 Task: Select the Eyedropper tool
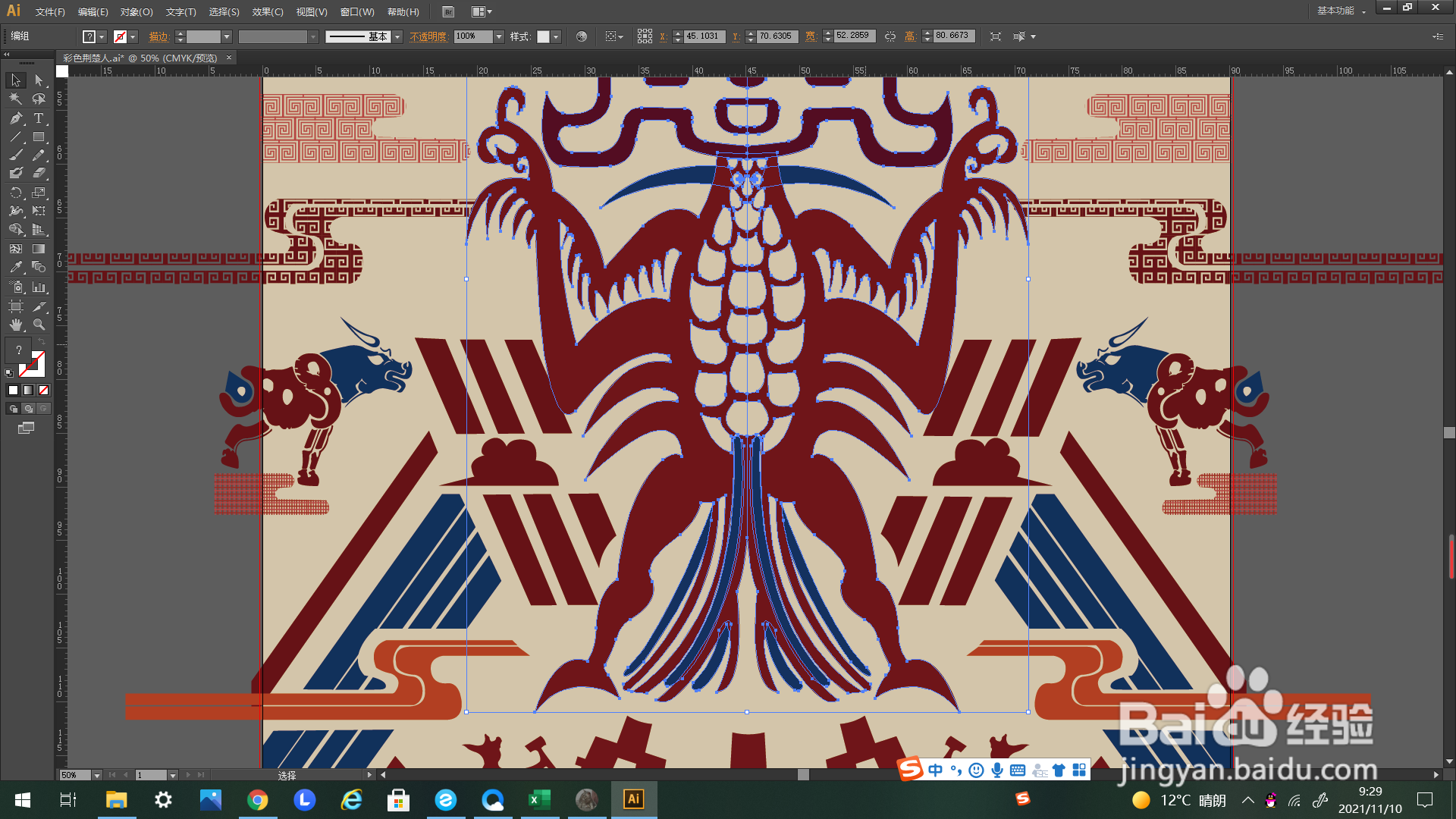point(16,267)
